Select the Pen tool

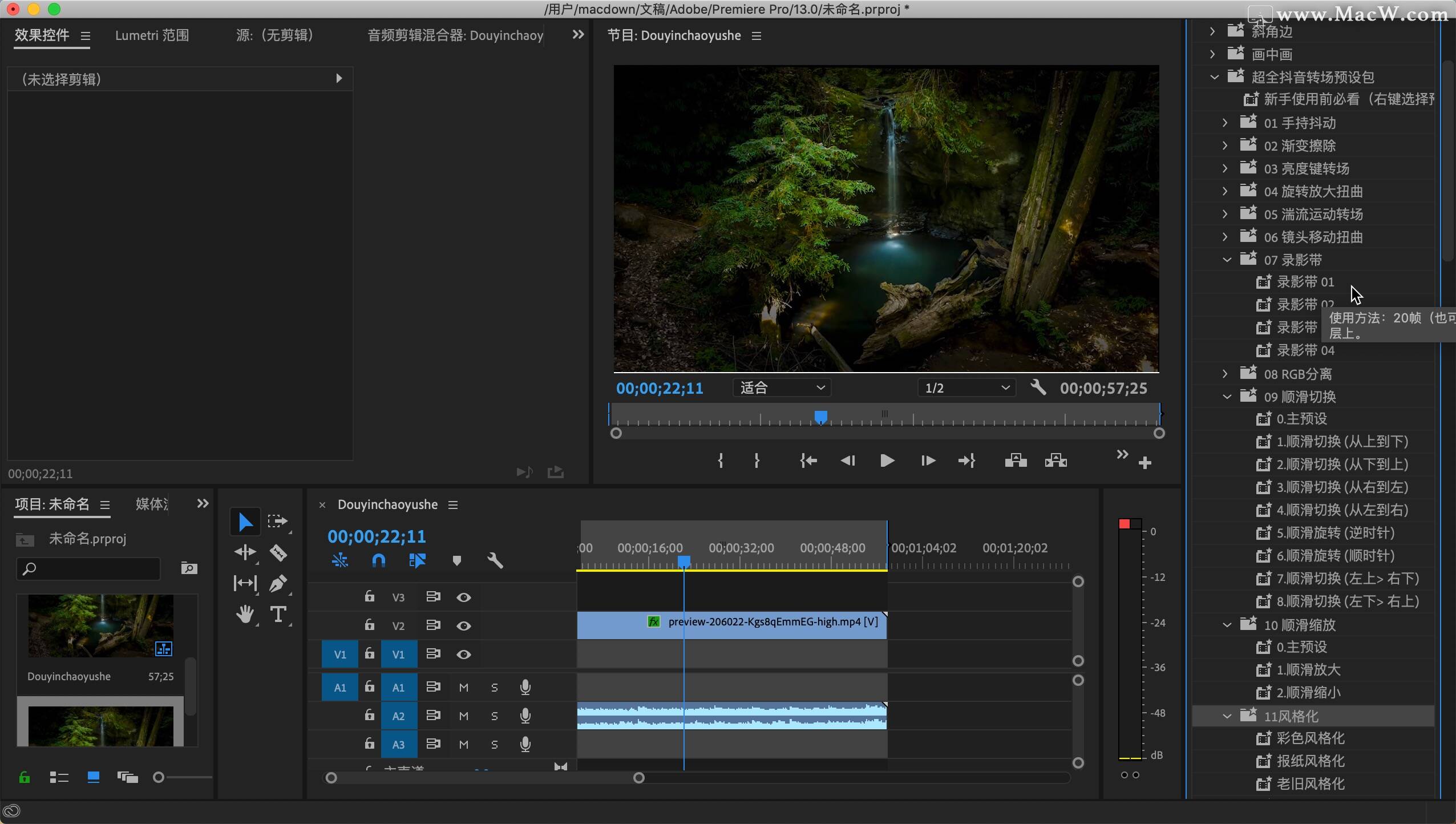[x=278, y=583]
